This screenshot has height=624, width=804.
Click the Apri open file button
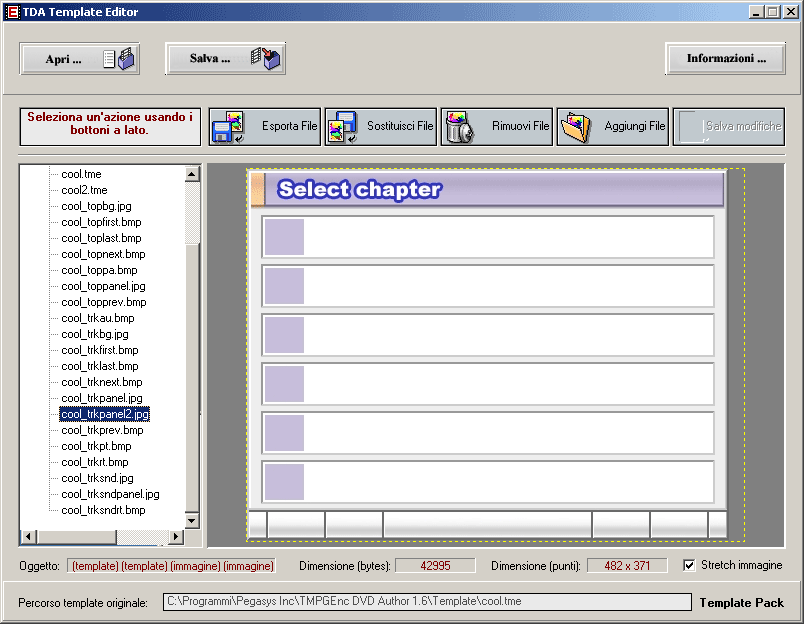pos(79,59)
